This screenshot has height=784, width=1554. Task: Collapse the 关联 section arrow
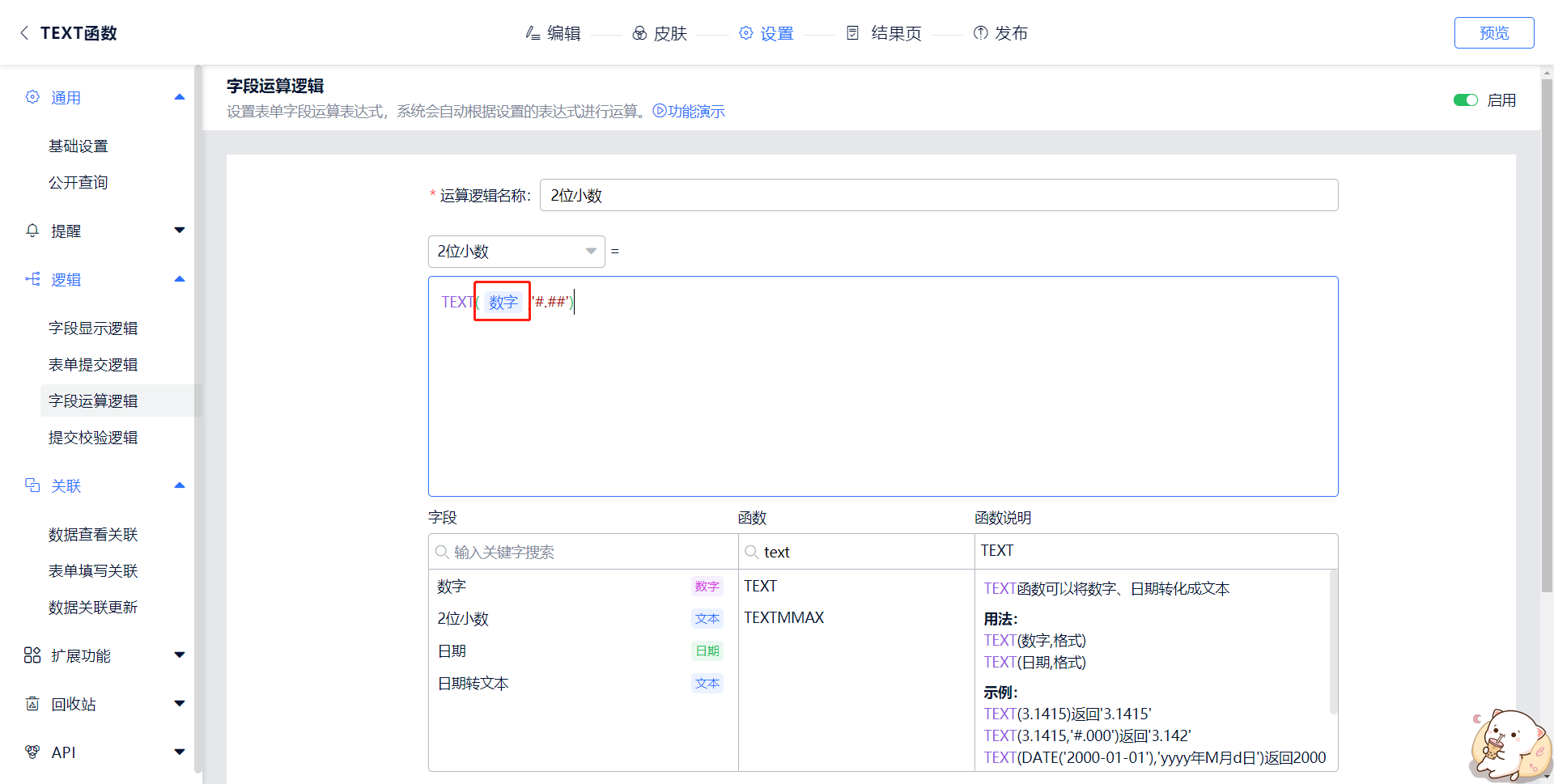click(180, 485)
